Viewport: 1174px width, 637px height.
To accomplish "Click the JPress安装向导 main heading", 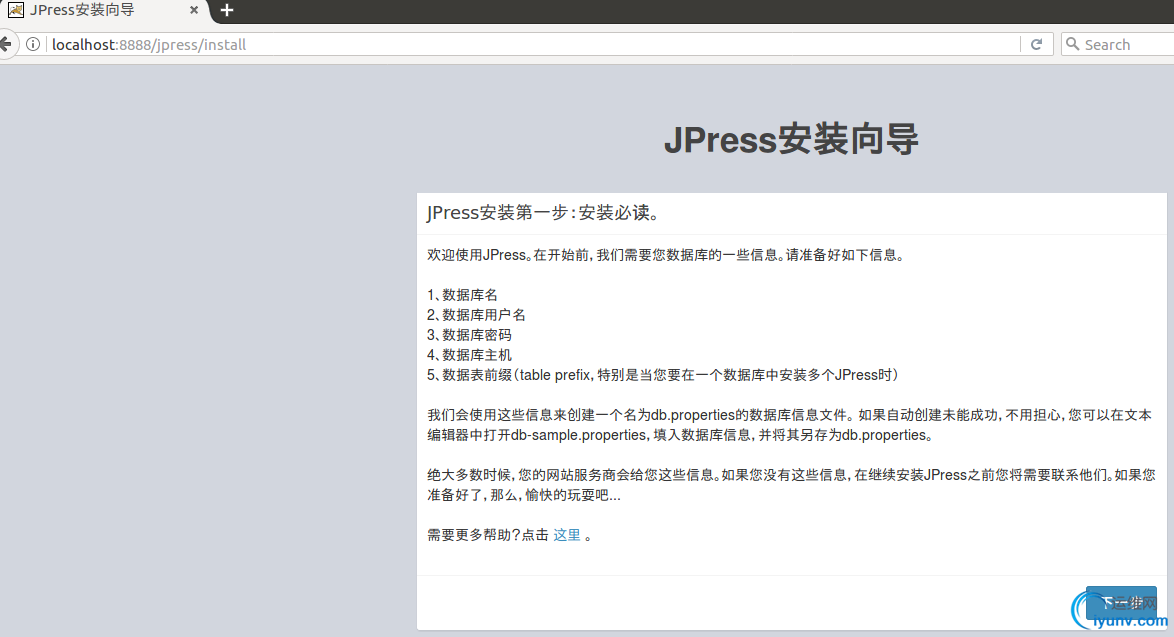I will pyautogui.click(x=791, y=139).
